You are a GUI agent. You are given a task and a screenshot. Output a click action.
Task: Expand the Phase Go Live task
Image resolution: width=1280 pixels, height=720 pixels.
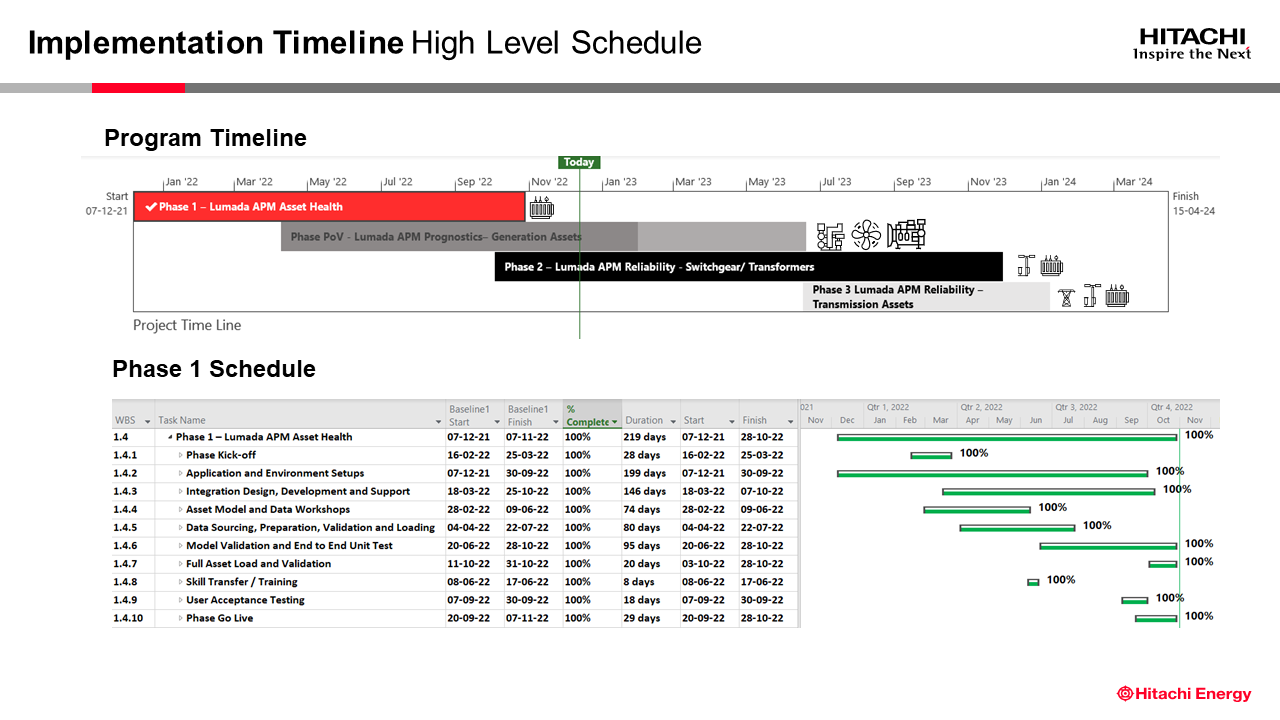181,618
